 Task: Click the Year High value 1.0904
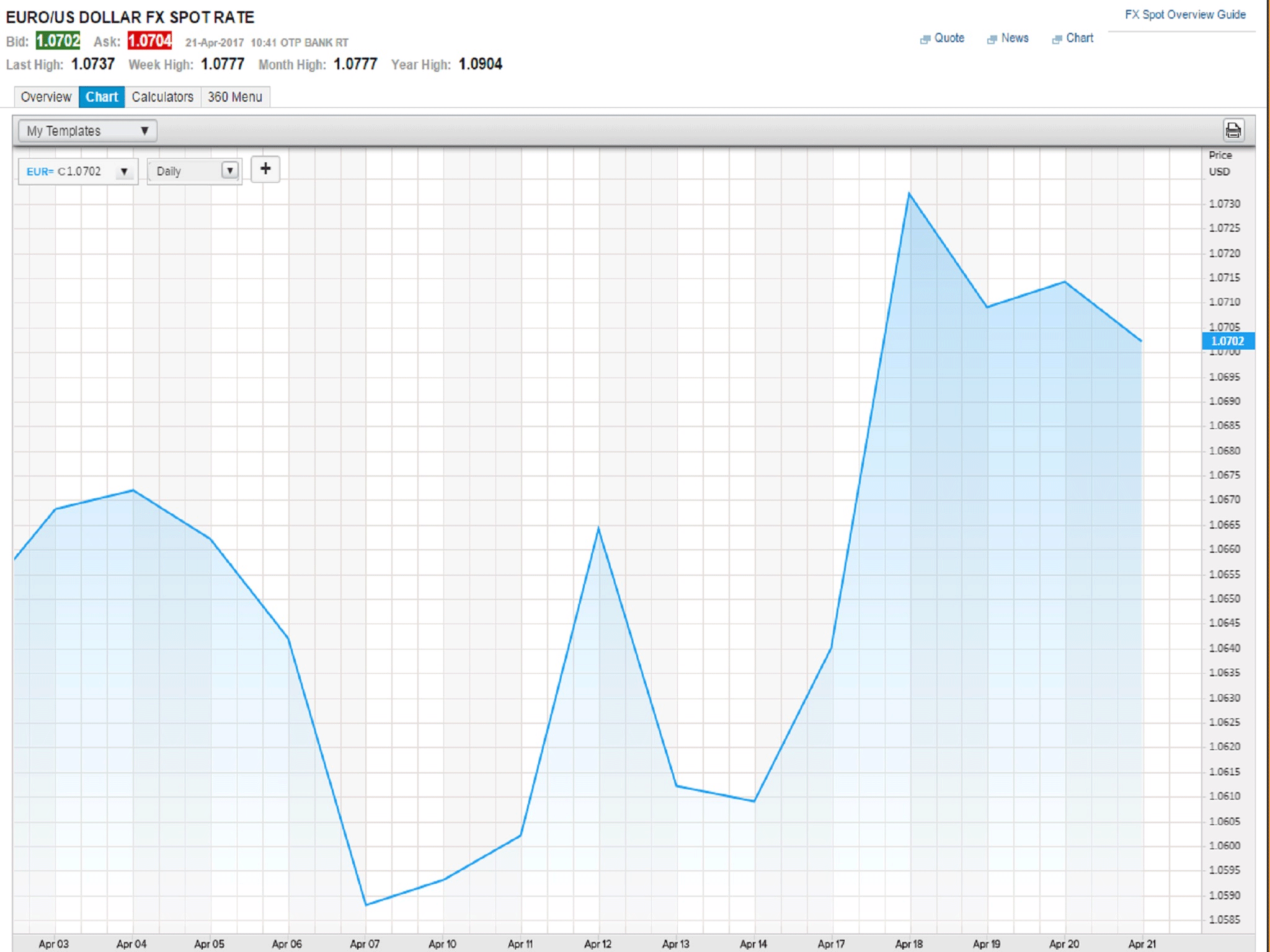(x=481, y=64)
